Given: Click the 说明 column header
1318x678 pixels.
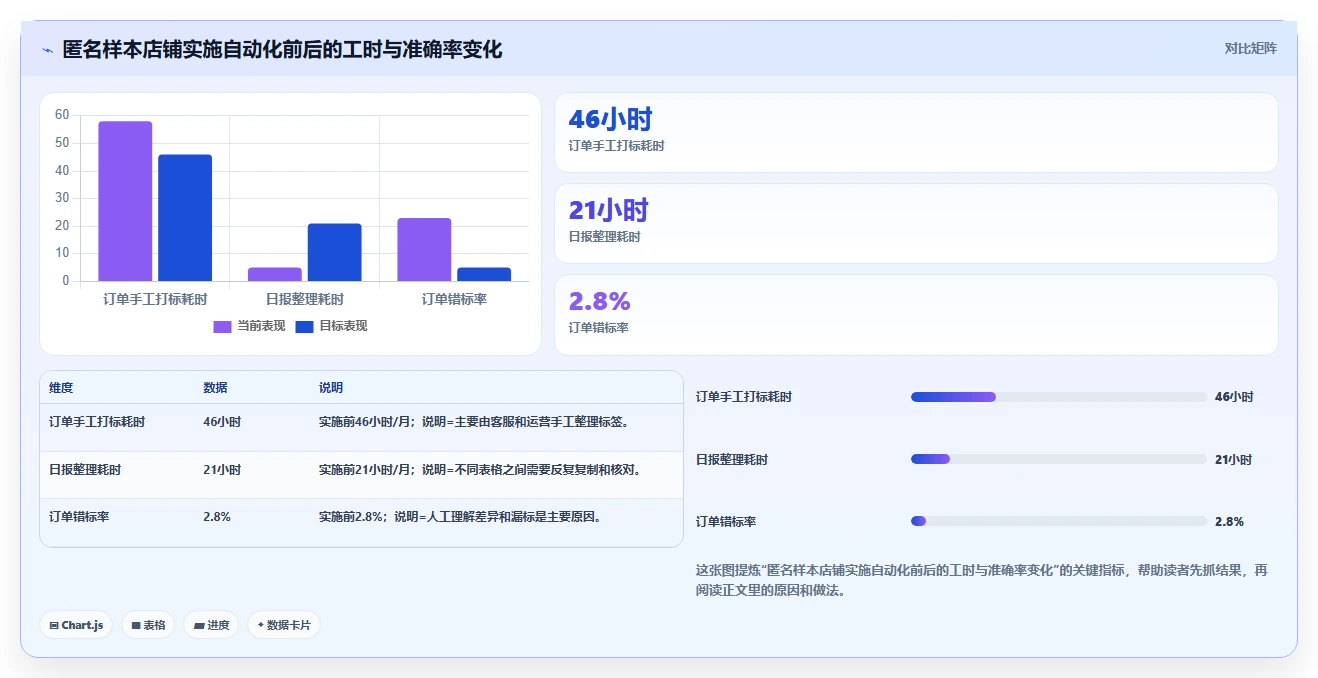Looking at the screenshot, I should click(331, 388).
